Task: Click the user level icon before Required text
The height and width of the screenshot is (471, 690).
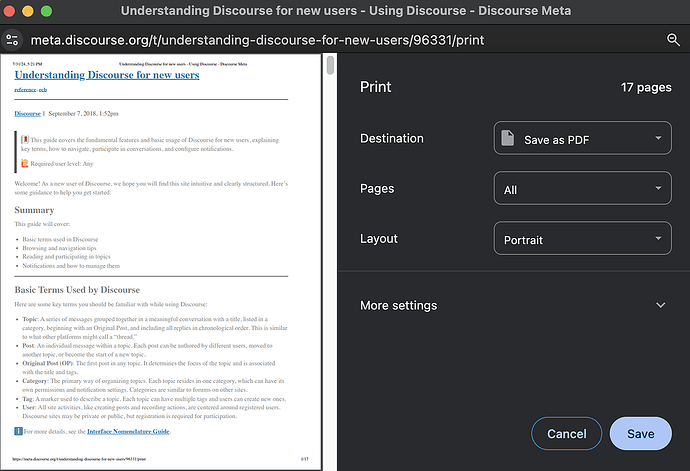Action: 25,162
